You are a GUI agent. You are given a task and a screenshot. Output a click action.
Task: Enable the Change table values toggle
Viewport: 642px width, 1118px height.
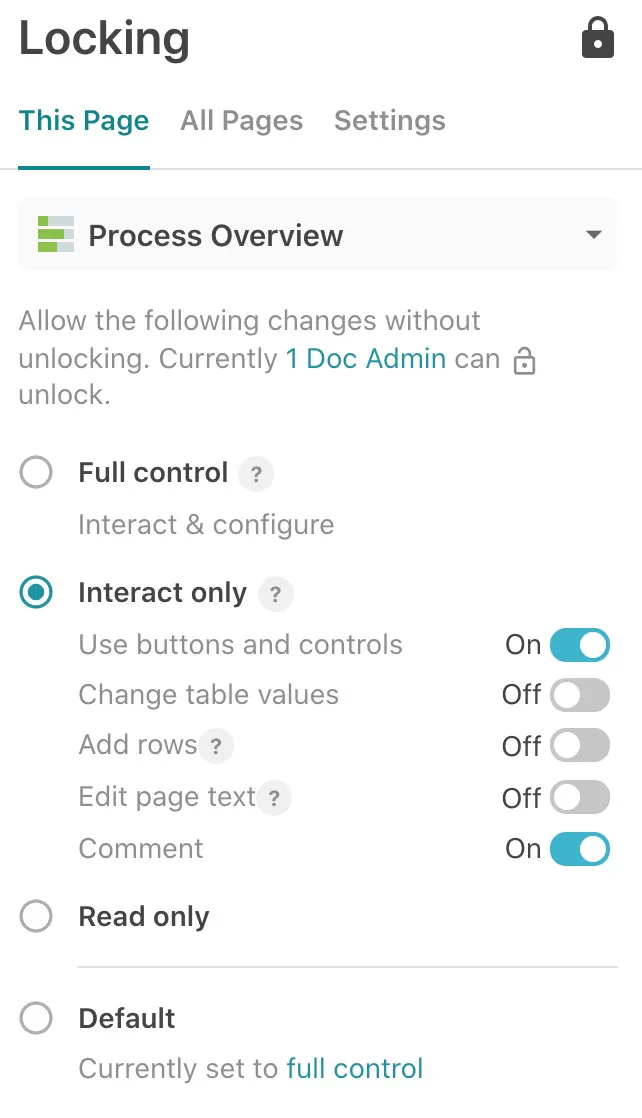coord(580,696)
